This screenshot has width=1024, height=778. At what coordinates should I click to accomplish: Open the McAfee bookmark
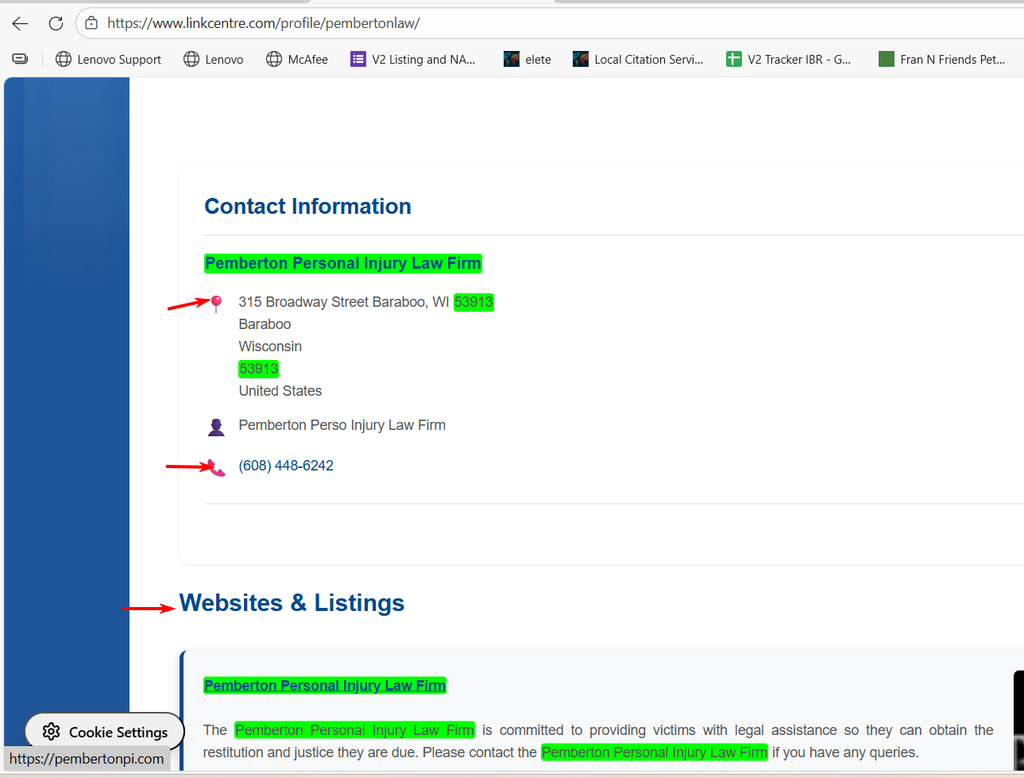297,59
